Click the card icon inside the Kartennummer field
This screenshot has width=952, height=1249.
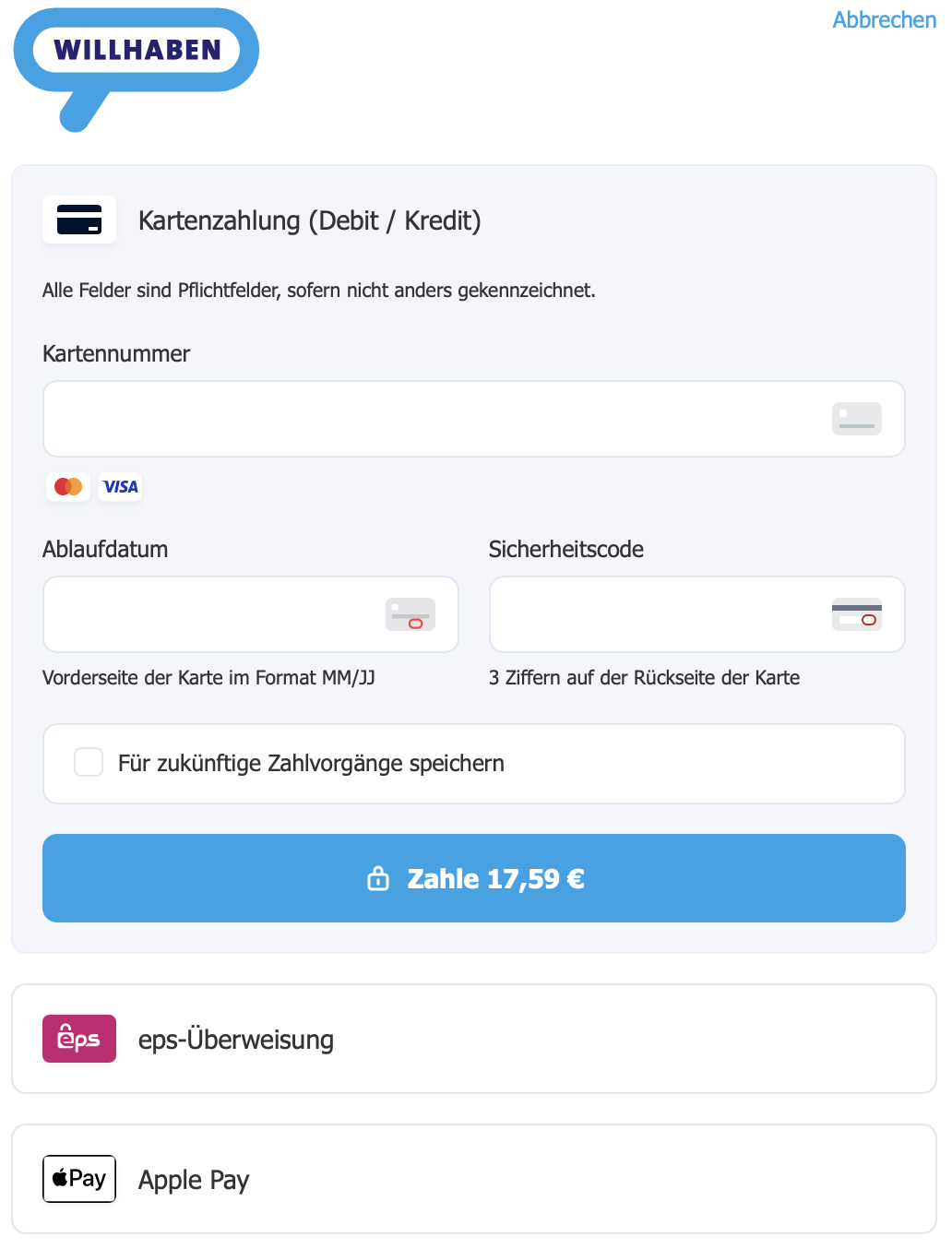[x=856, y=418]
